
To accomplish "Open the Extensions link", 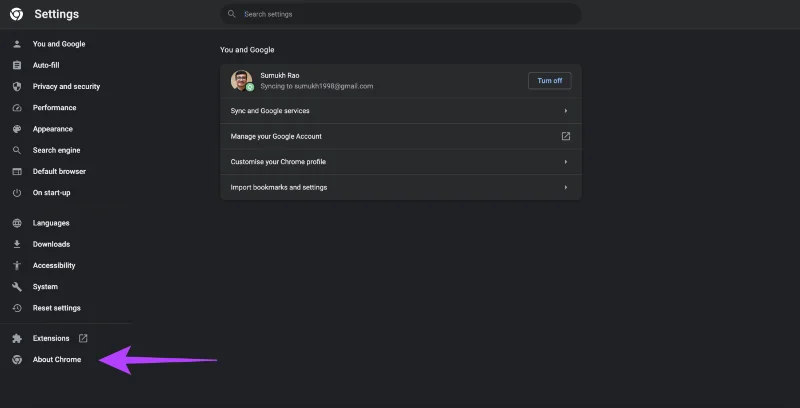I will [51, 338].
